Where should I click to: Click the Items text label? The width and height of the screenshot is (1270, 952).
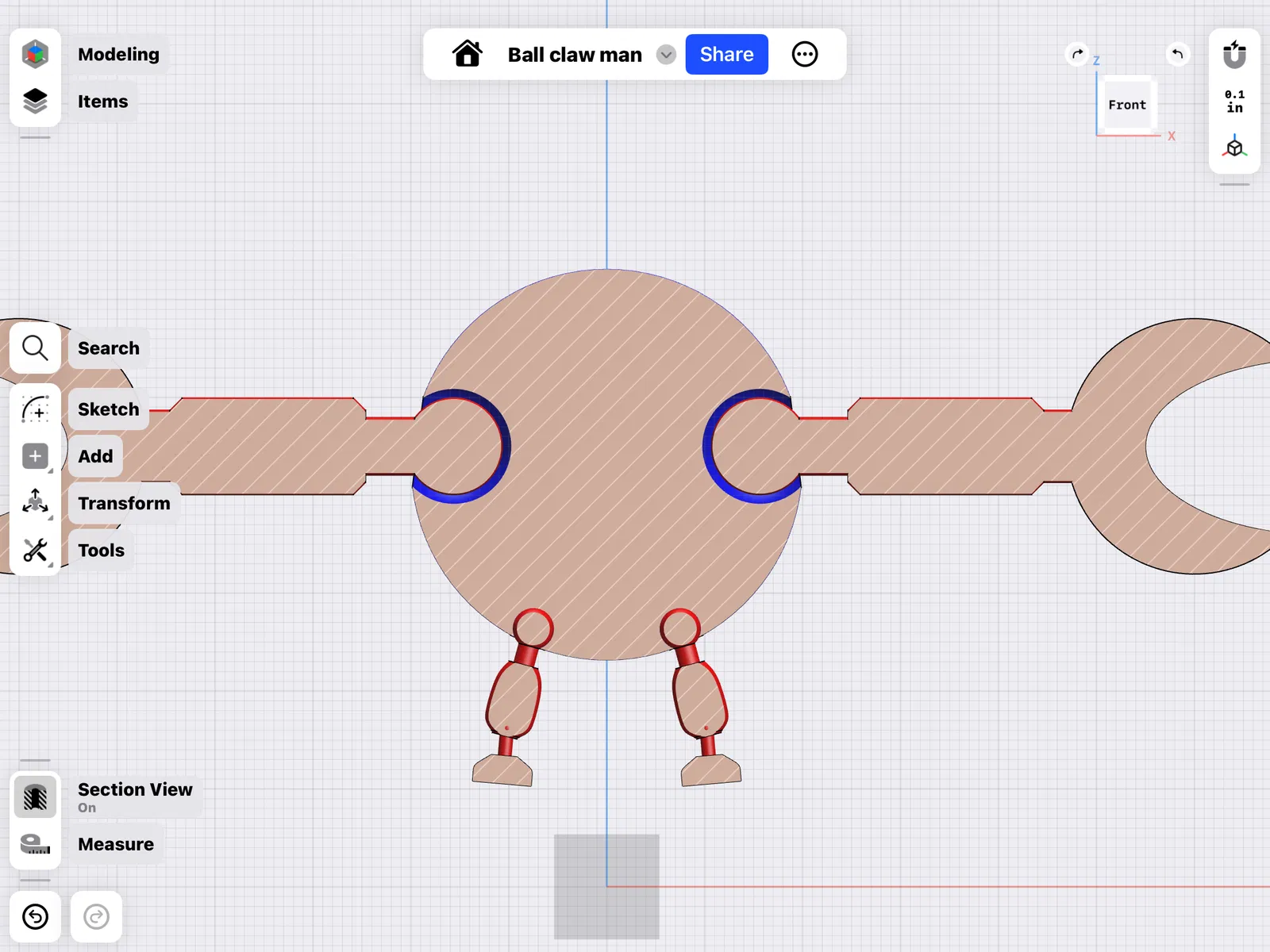102,102
